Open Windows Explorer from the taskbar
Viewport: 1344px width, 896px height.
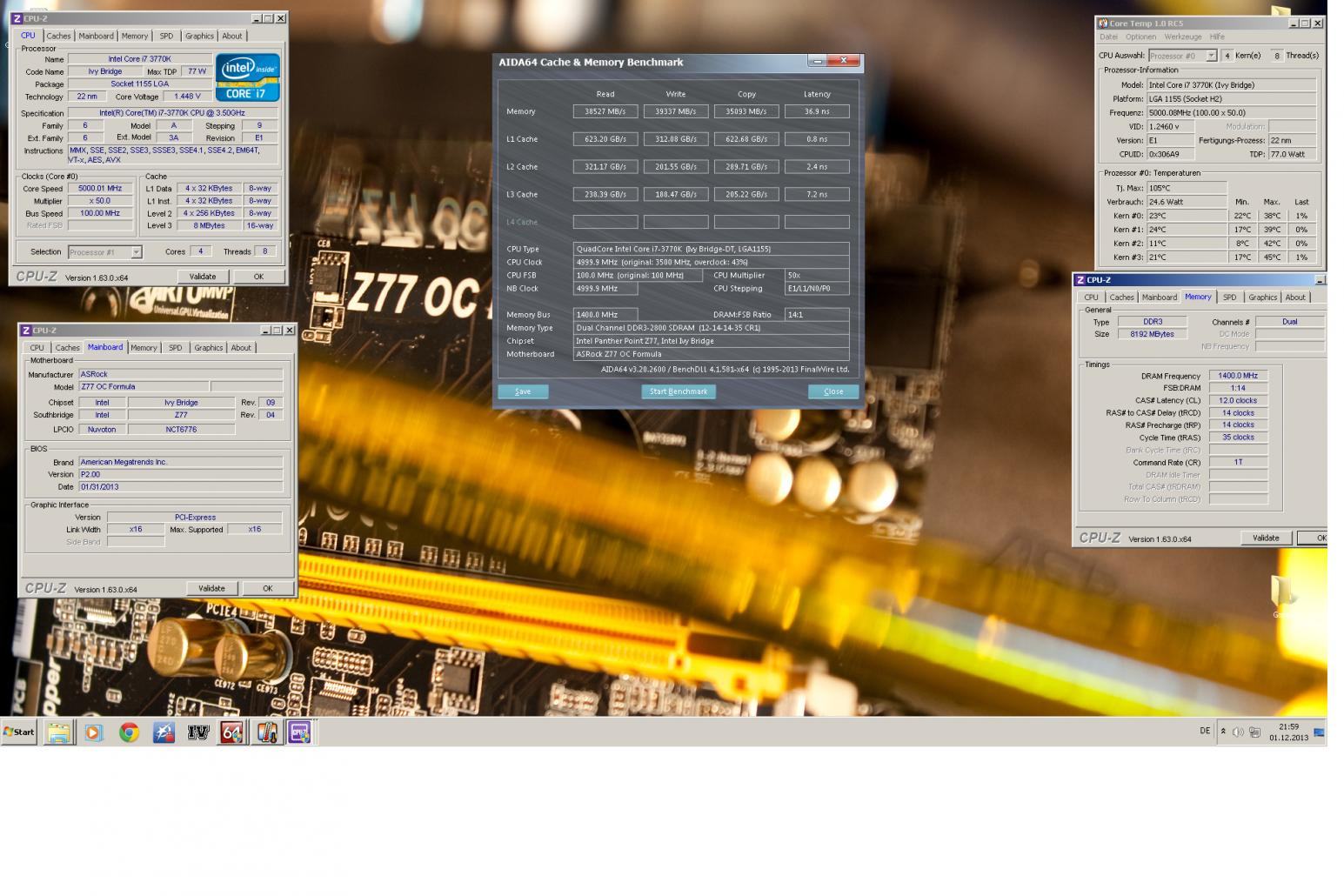pos(58,732)
